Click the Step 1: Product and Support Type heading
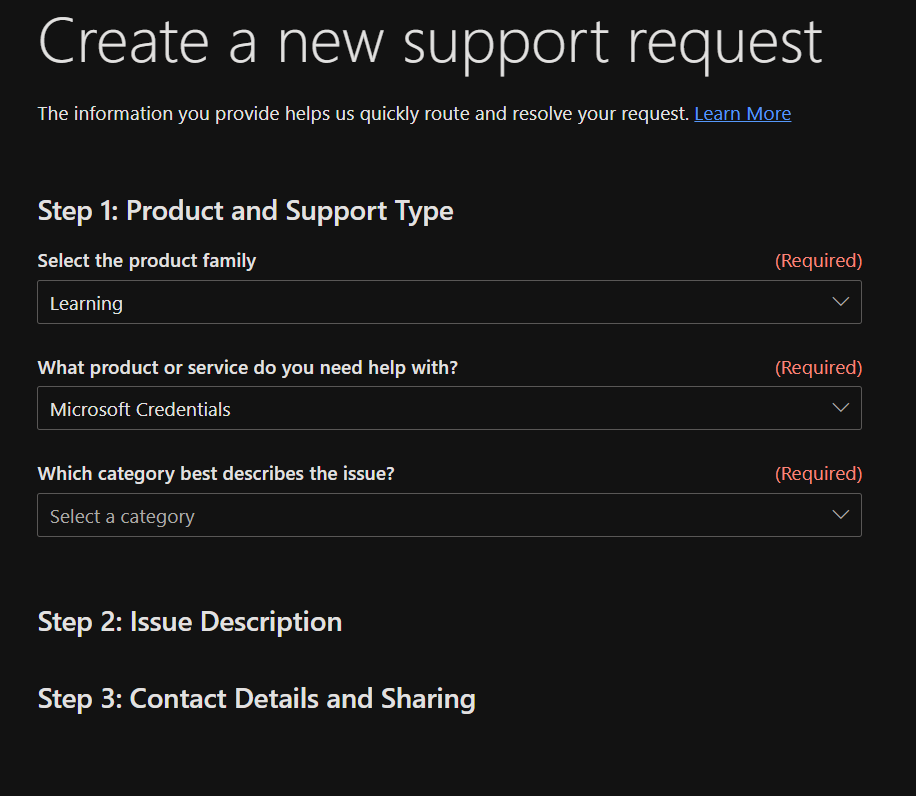The width and height of the screenshot is (916, 796). [245, 211]
